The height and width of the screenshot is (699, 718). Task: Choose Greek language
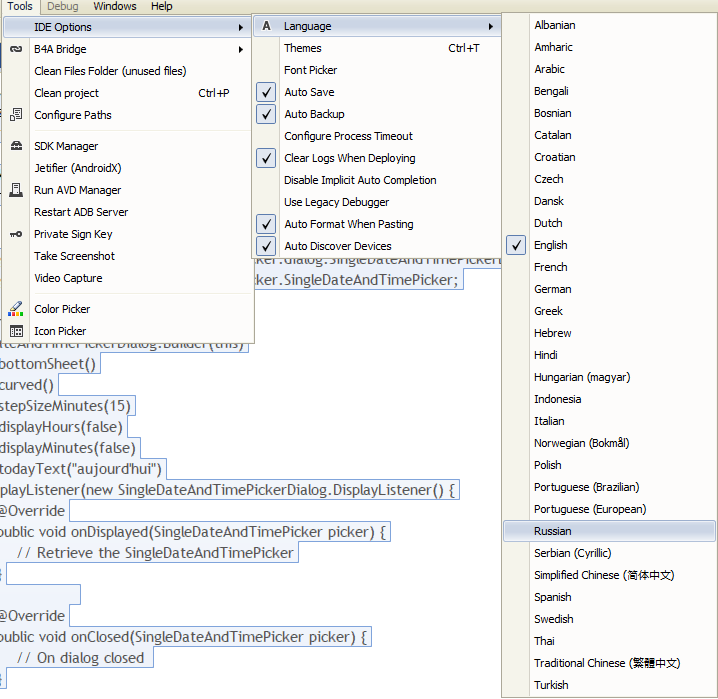pyautogui.click(x=548, y=311)
